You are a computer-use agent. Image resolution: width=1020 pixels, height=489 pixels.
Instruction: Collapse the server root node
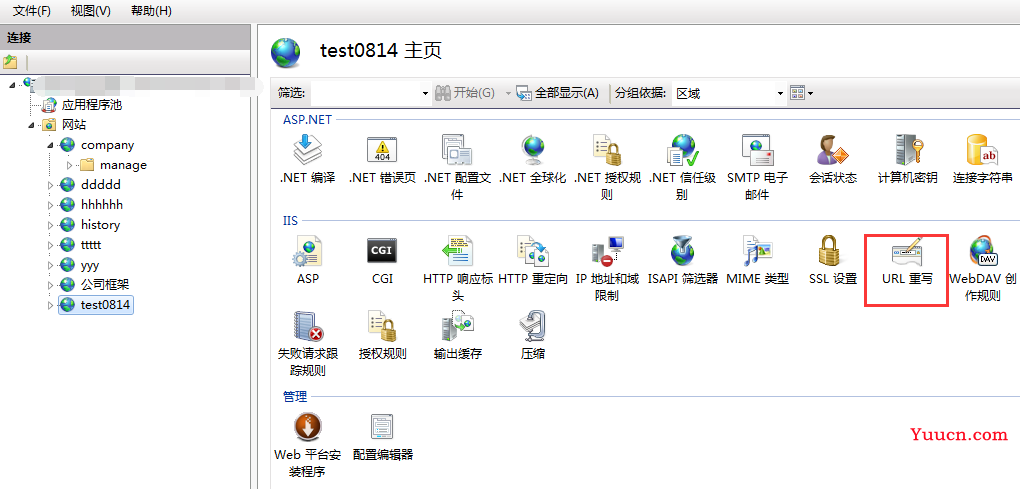12,85
